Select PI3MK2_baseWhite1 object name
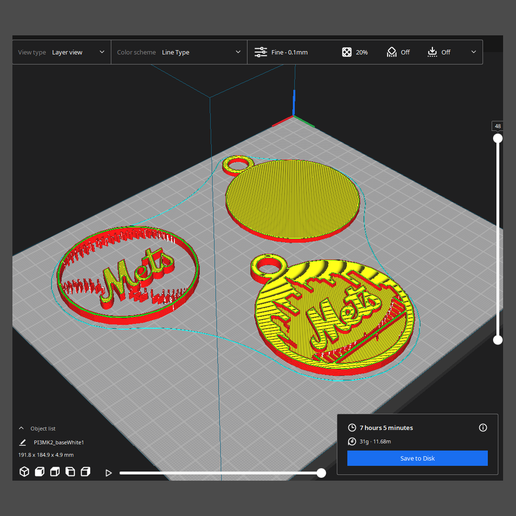The height and width of the screenshot is (516, 516). point(59,442)
